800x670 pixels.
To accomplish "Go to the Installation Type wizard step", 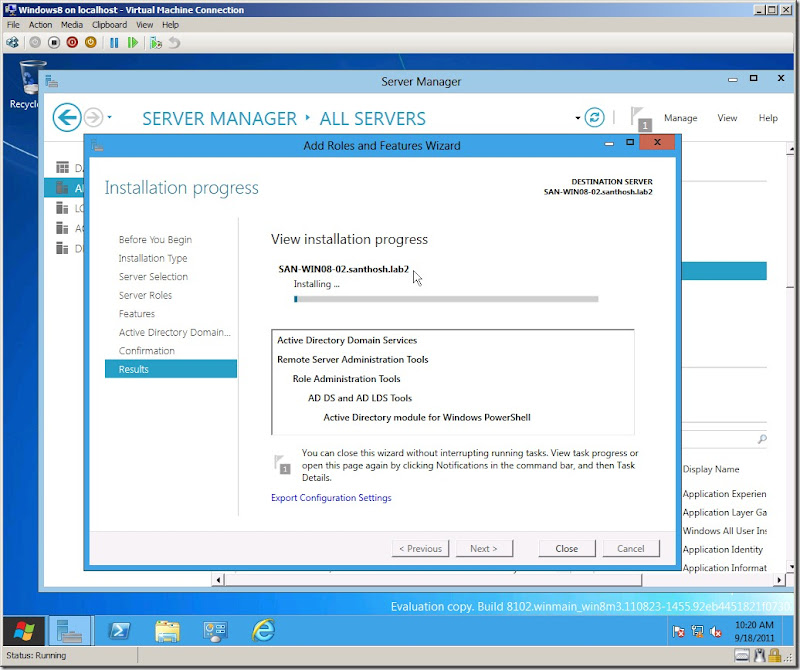I will click(x=153, y=258).
